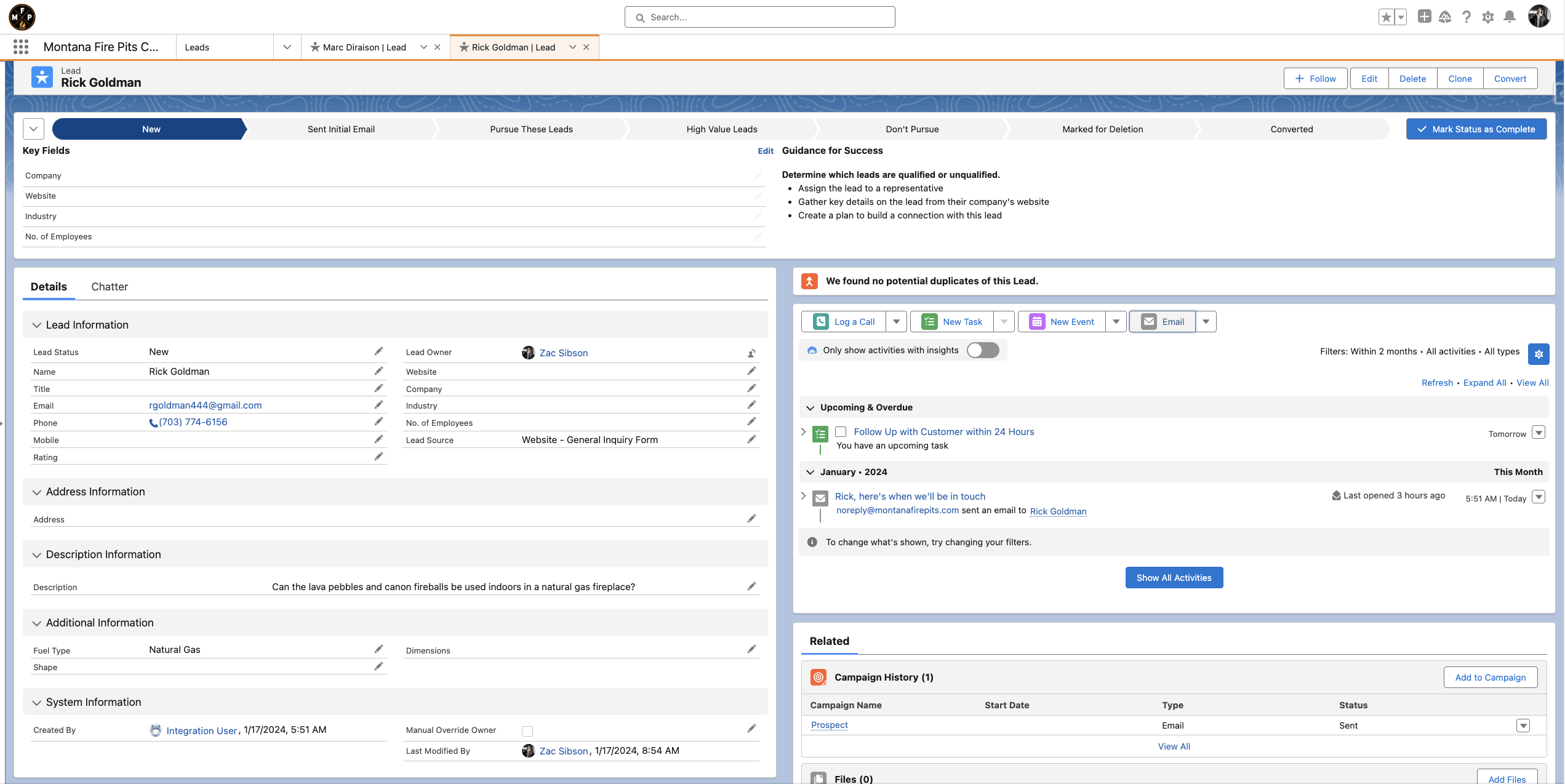Open the Favorites star icon
Image resolution: width=1565 pixels, height=784 pixels.
[1387, 17]
